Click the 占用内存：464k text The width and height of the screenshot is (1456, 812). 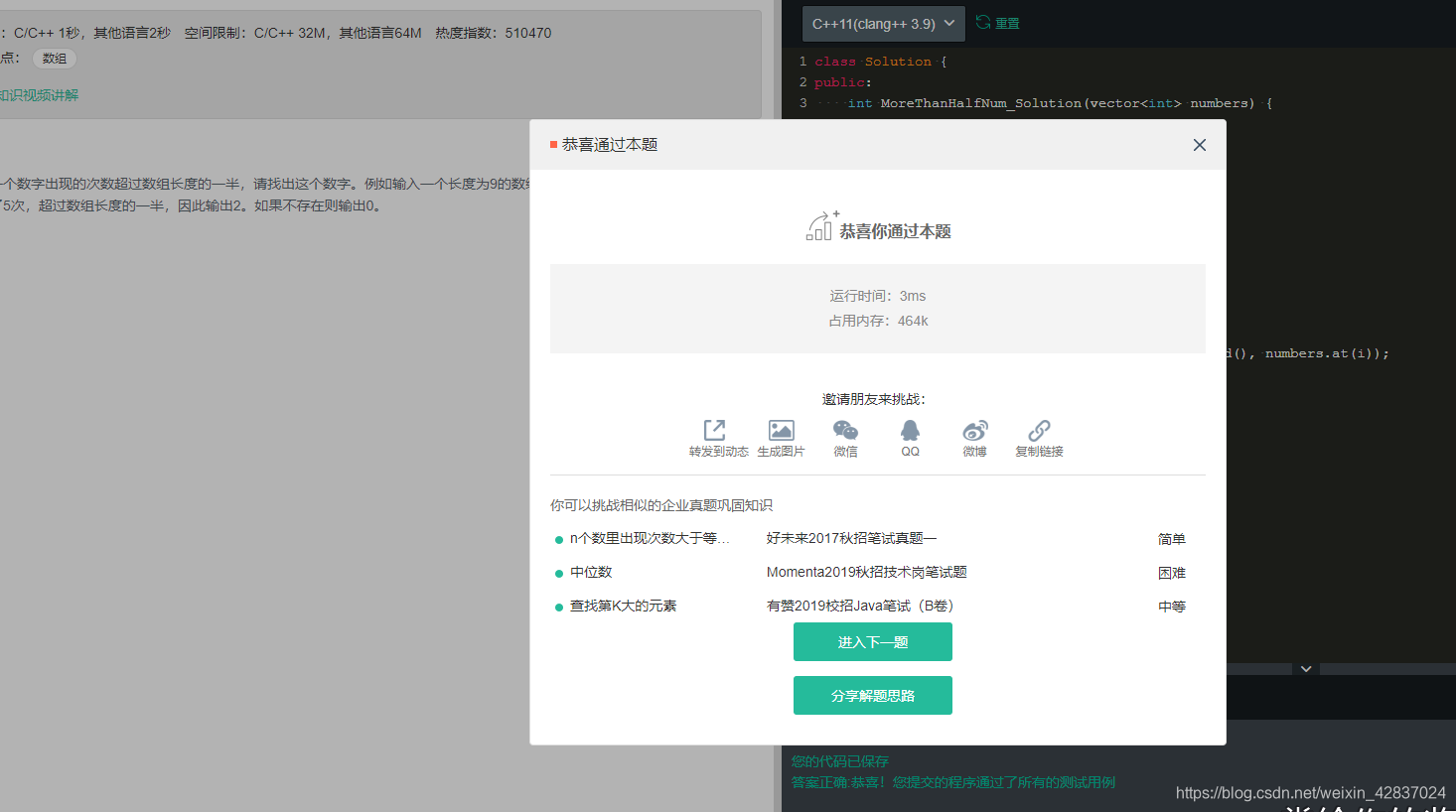(x=878, y=321)
